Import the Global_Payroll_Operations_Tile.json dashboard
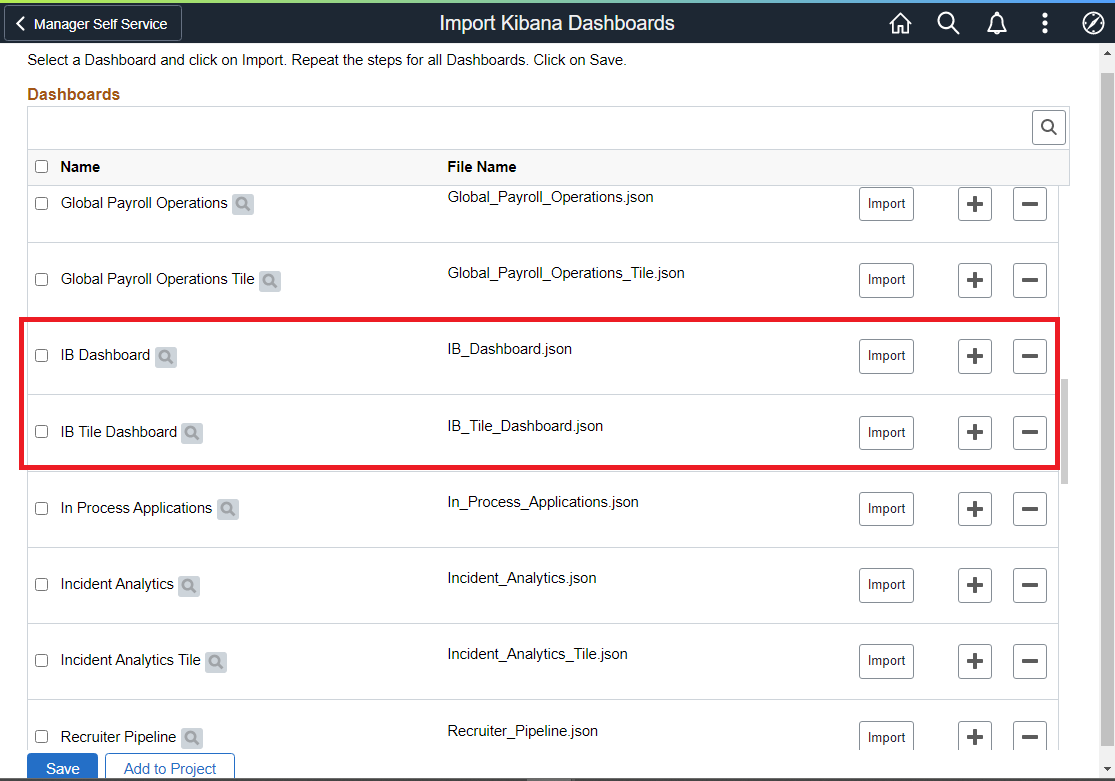Viewport: 1115px width, 781px height. click(x=886, y=280)
